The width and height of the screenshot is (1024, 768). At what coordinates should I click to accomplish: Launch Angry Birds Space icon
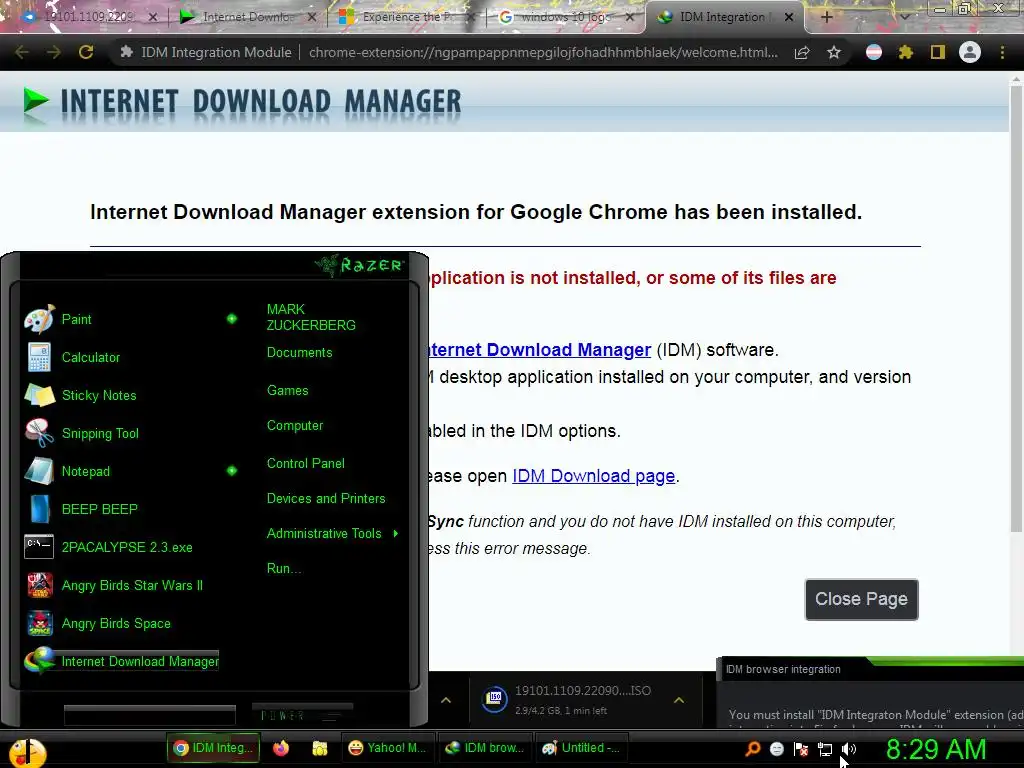[39, 623]
